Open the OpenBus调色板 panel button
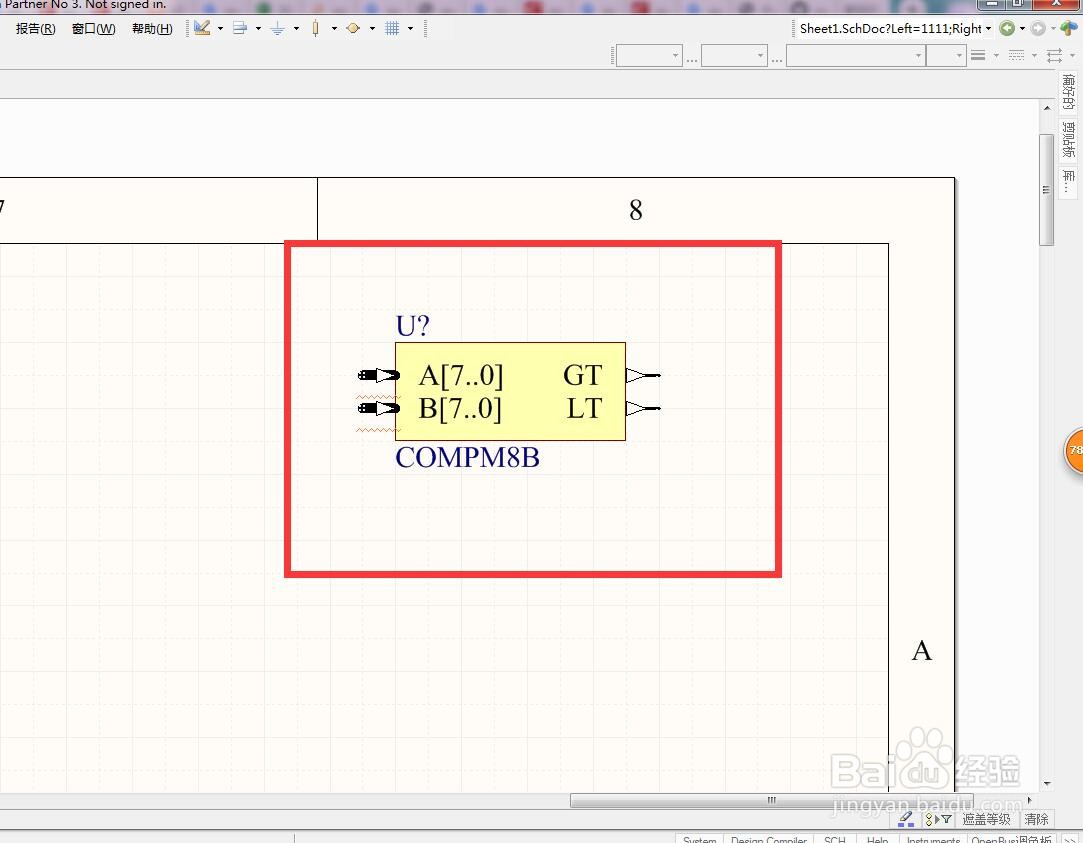1083x843 pixels. coord(1011,839)
